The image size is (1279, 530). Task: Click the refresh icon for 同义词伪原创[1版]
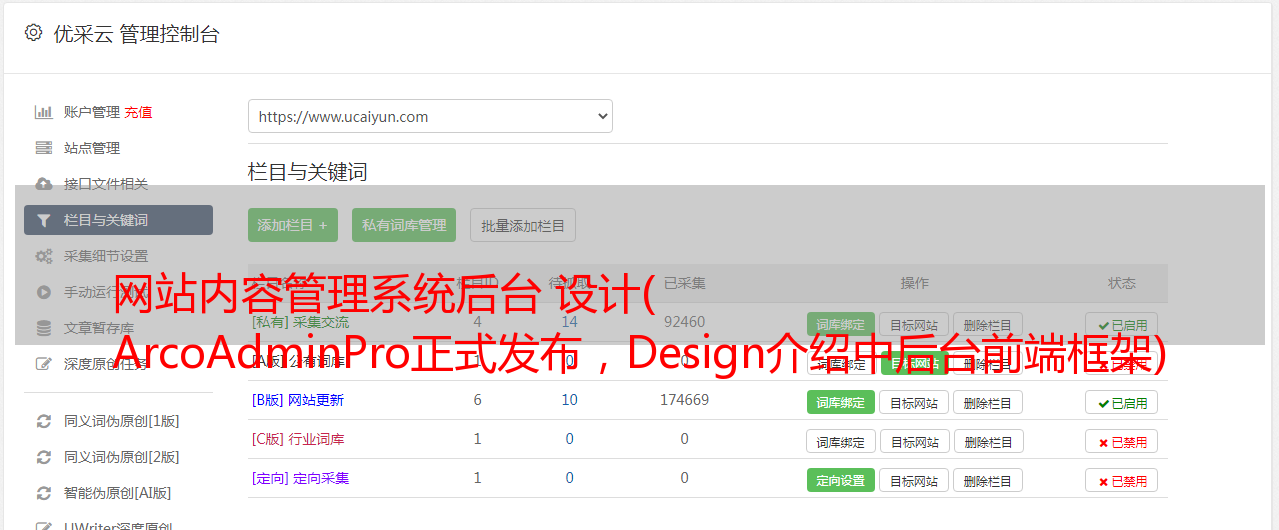(43, 421)
